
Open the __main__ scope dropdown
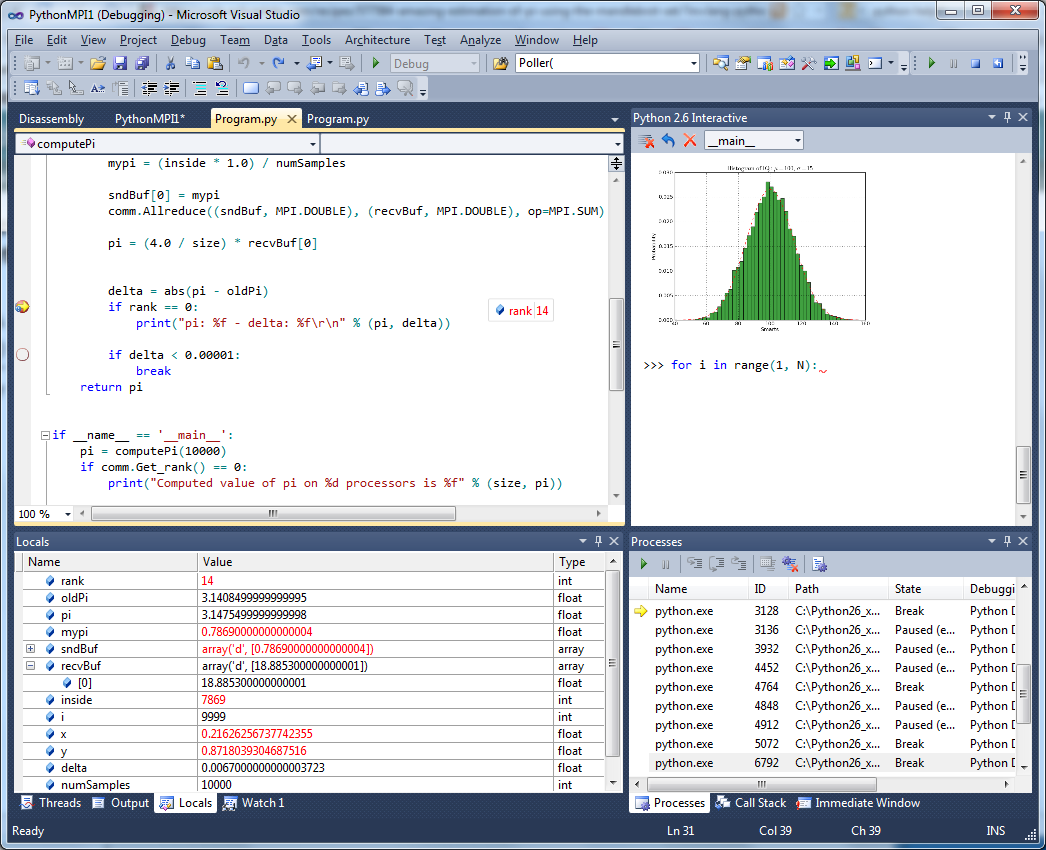pos(796,141)
